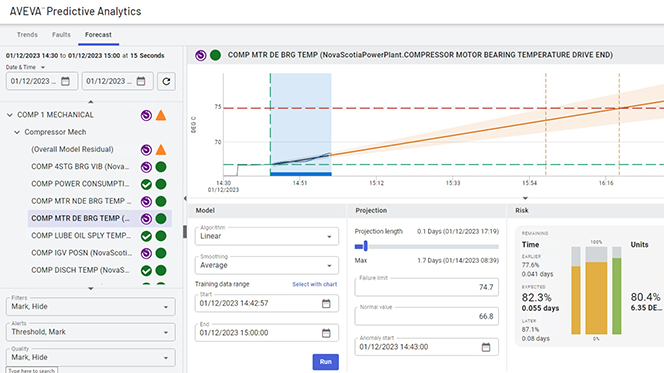The image size is (664, 373).
Task: Click the refresh icon beside date fields
Action: (x=166, y=81)
